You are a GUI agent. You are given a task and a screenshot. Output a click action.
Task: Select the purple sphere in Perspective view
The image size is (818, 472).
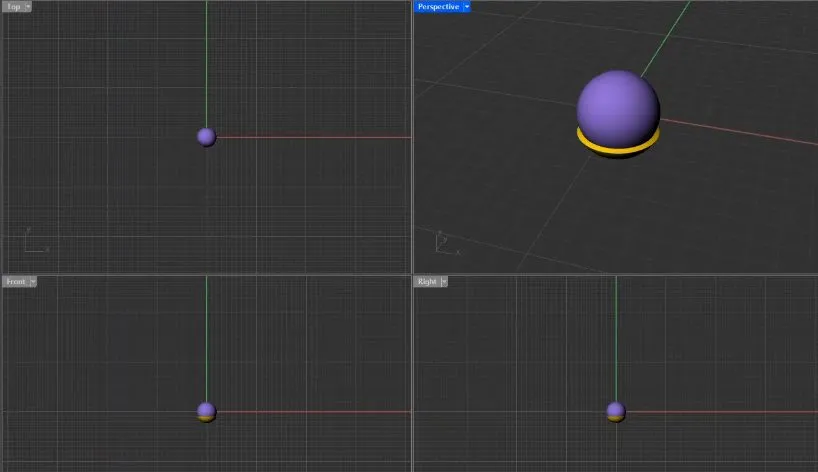coord(618,105)
